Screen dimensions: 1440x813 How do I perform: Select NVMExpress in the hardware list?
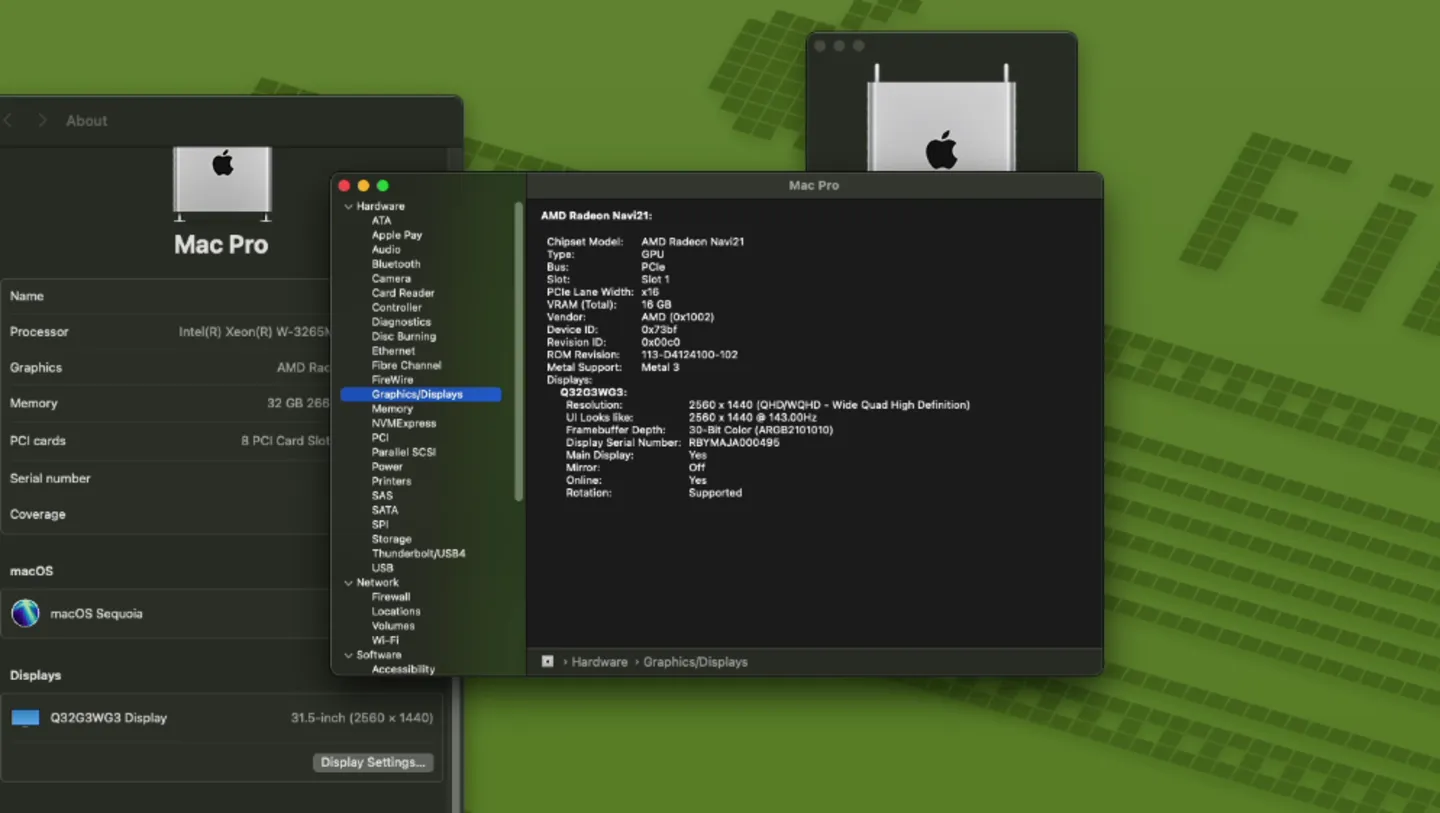[403, 423]
